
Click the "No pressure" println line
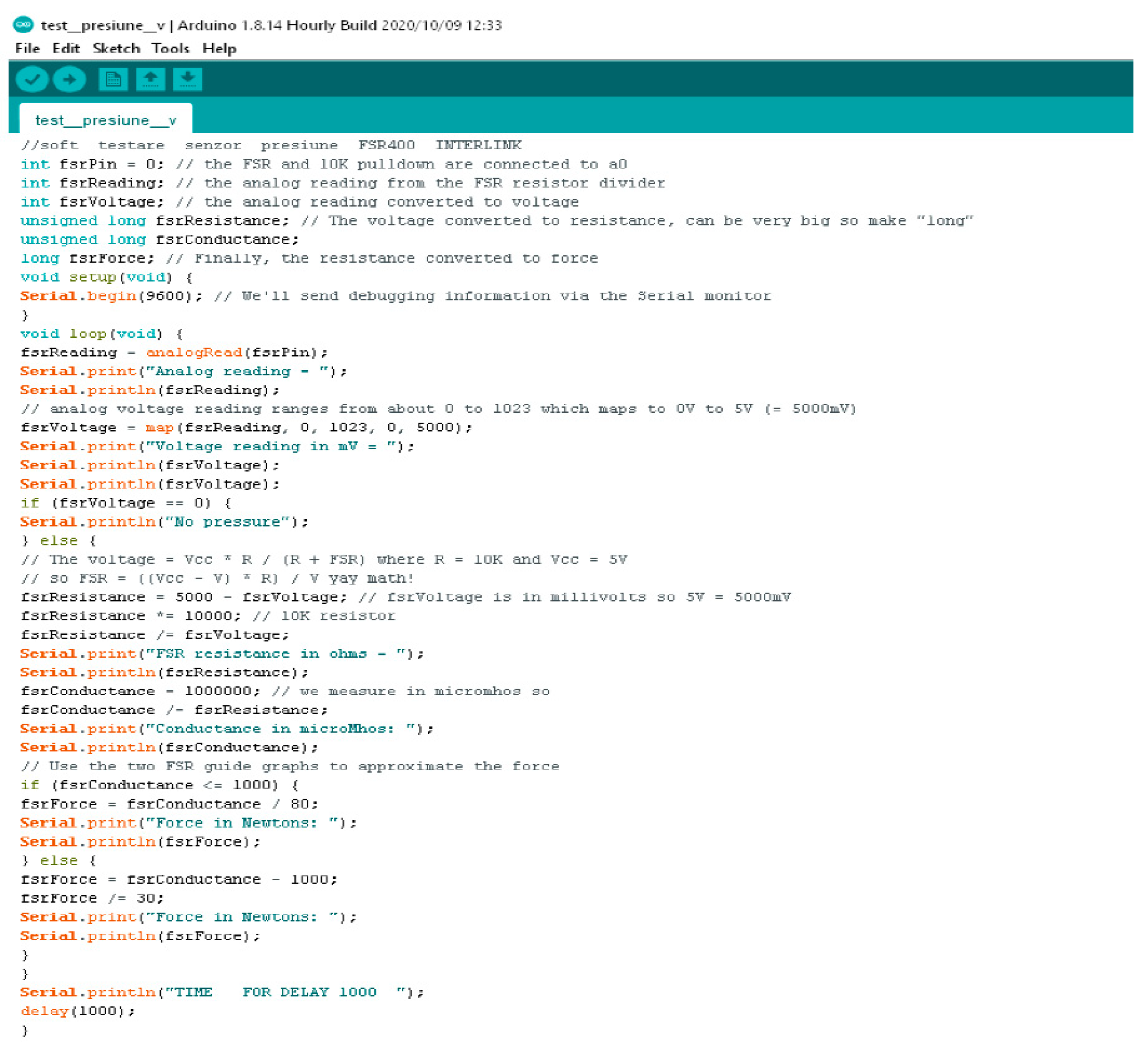pos(164,522)
